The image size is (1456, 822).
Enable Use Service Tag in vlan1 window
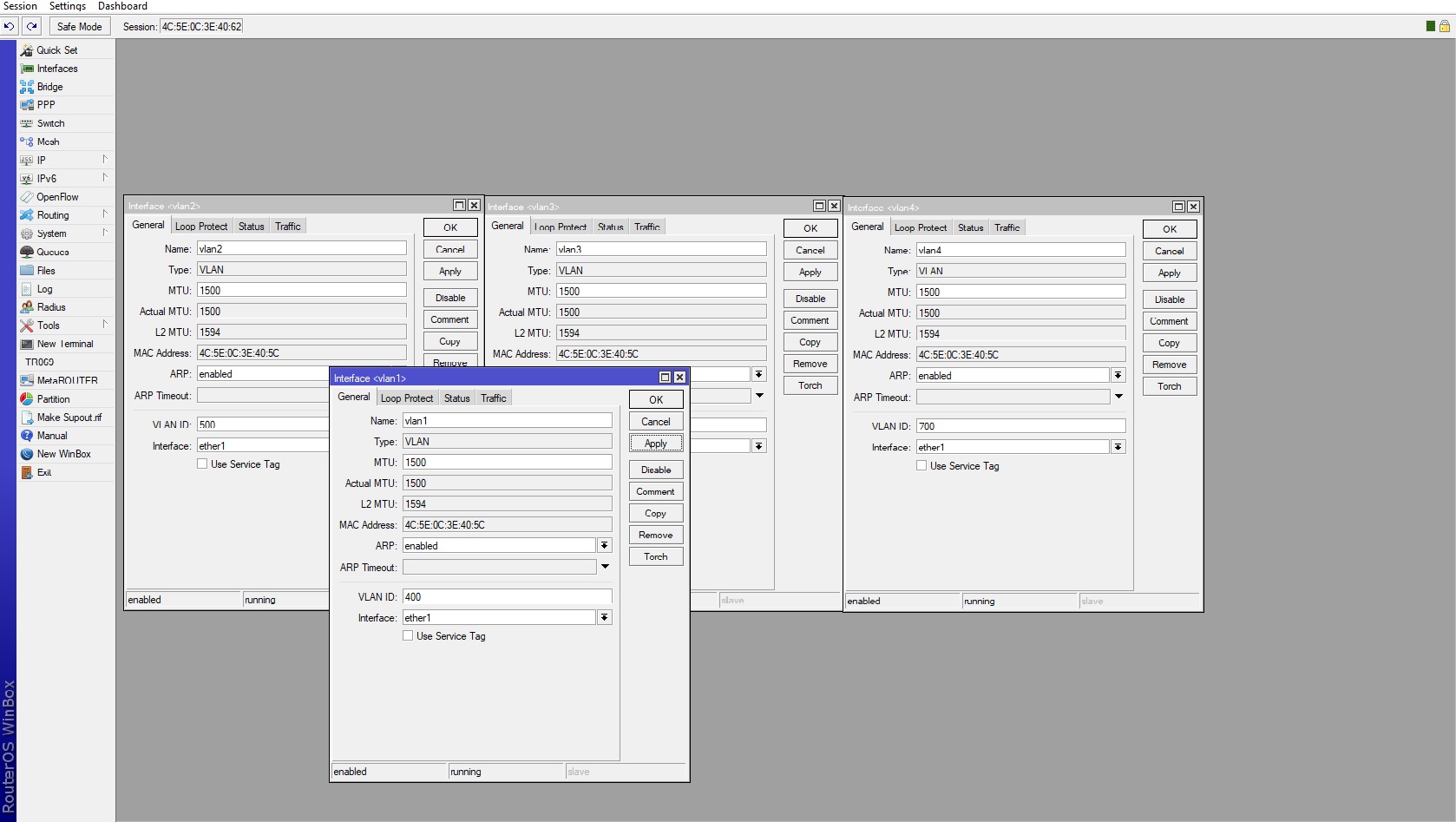(408, 636)
